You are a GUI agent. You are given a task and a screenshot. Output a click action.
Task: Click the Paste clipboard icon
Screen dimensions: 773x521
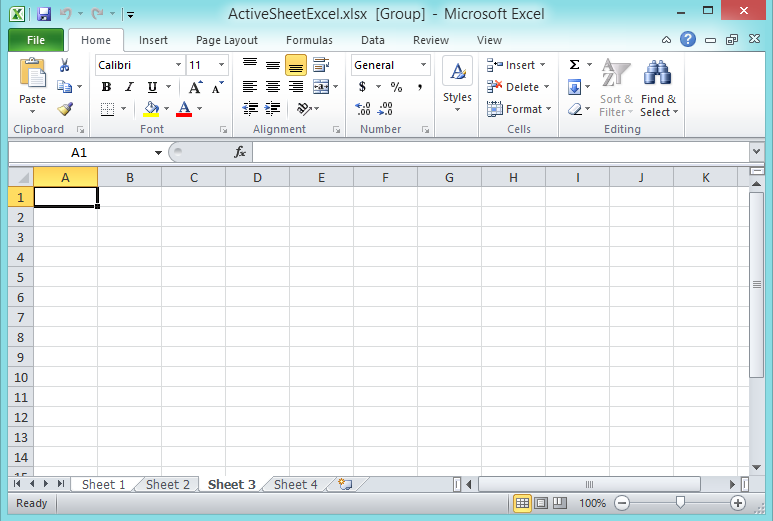click(x=33, y=74)
